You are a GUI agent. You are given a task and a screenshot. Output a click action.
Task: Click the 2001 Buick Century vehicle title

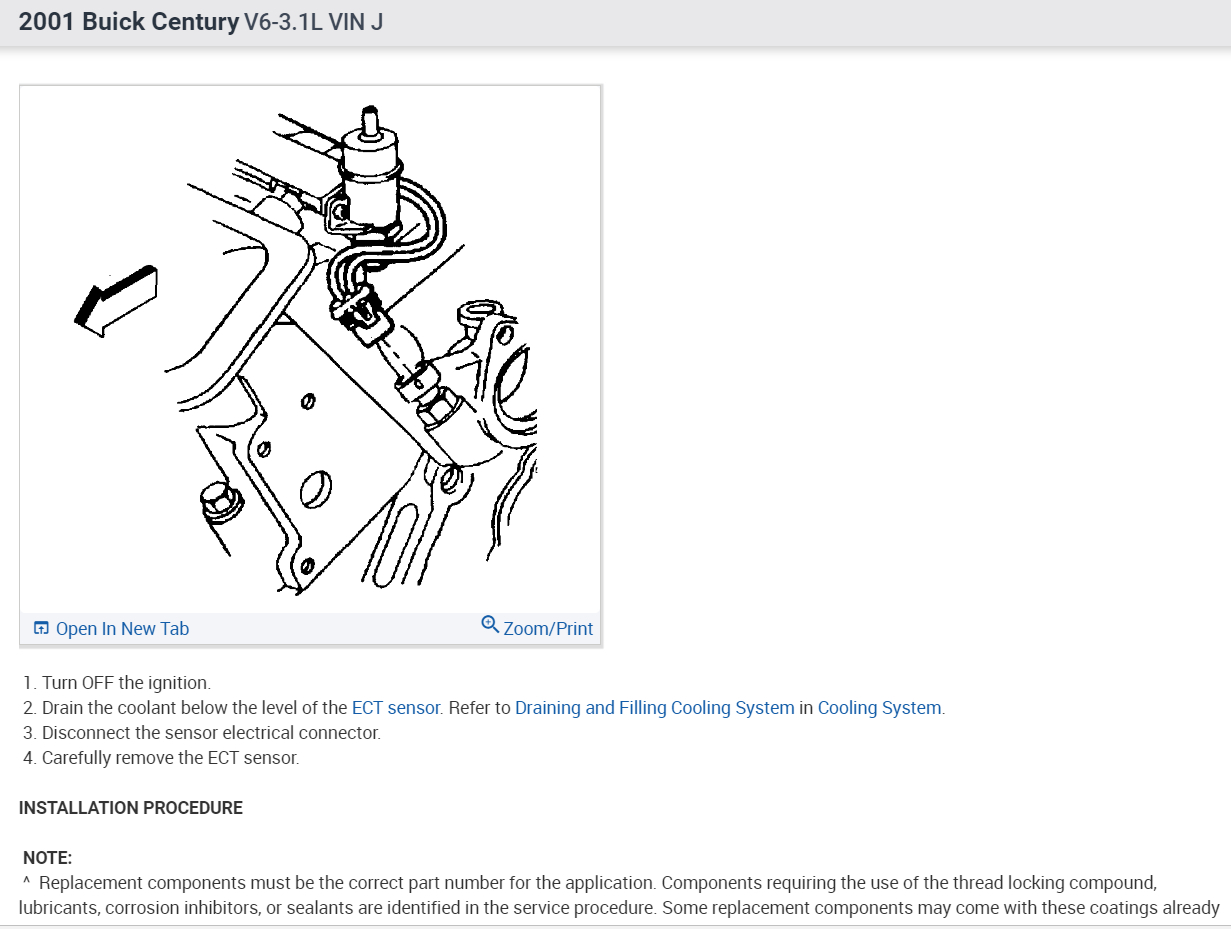coord(129,21)
